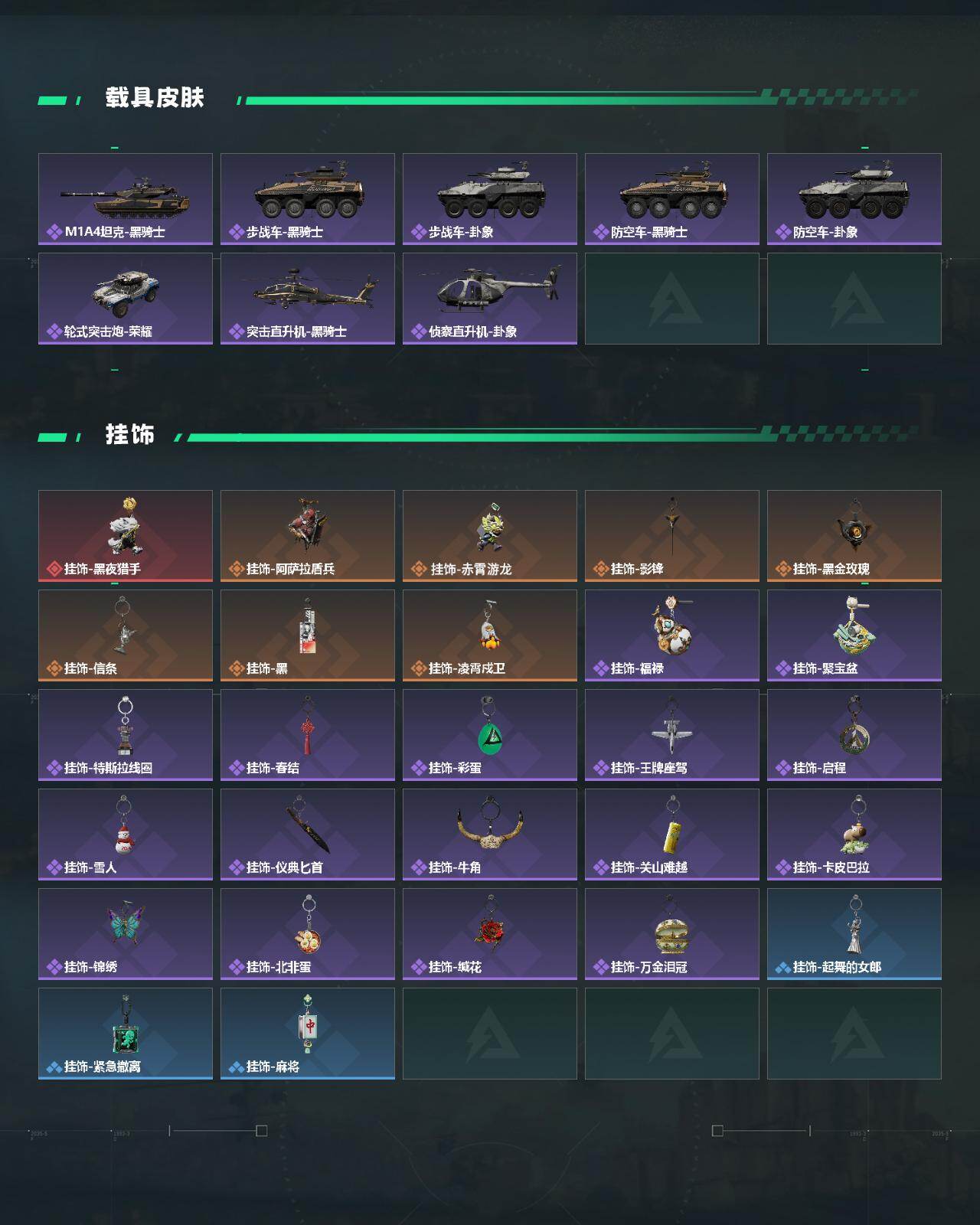
Task: Choose the 轮式突击炮-荣耀 vehicle skin
Action: 126,299
